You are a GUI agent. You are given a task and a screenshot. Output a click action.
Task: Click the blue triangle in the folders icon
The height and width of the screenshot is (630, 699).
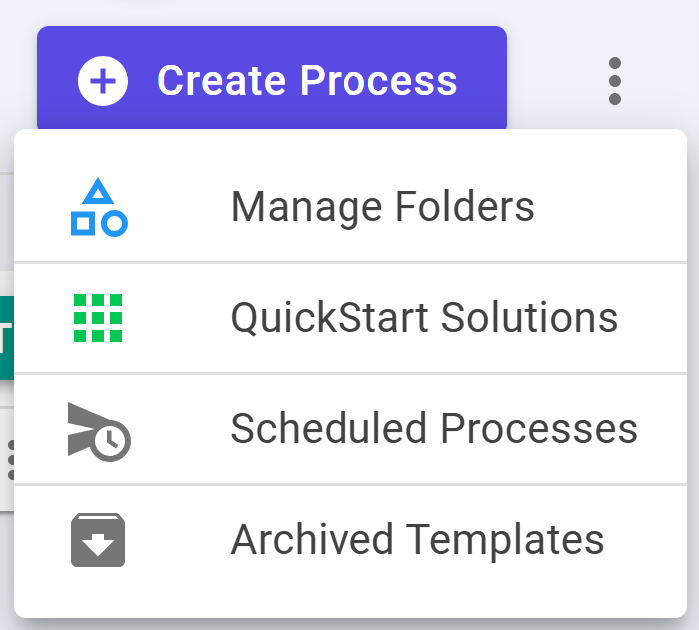pyautogui.click(x=98, y=192)
